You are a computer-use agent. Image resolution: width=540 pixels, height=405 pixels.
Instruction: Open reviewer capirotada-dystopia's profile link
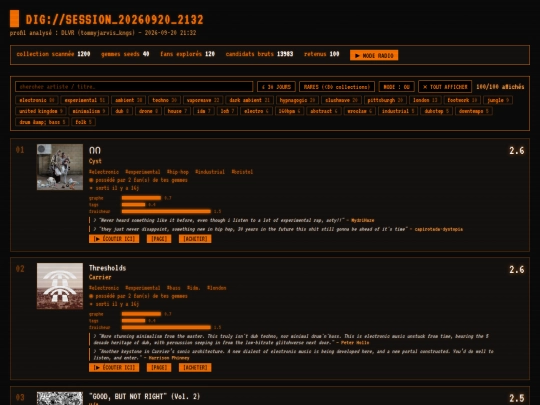pyautogui.click(x=438, y=229)
